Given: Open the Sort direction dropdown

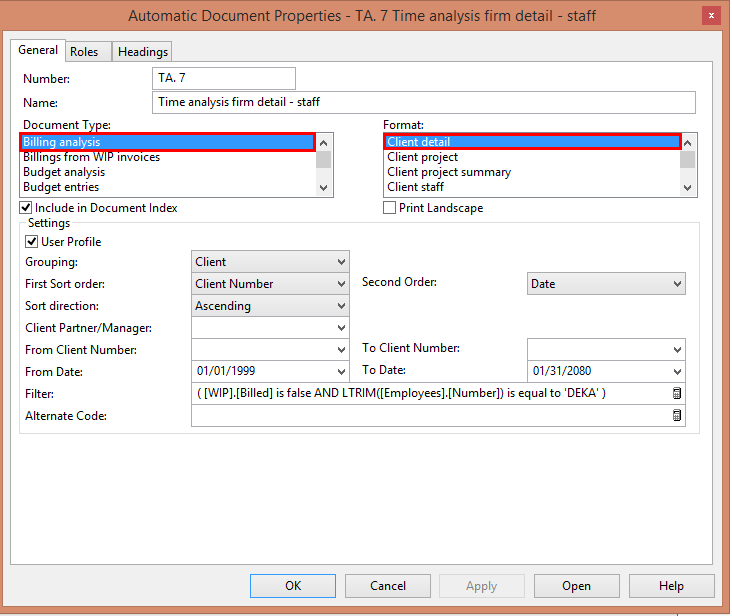Looking at the screenshot, I should (341, 306).
